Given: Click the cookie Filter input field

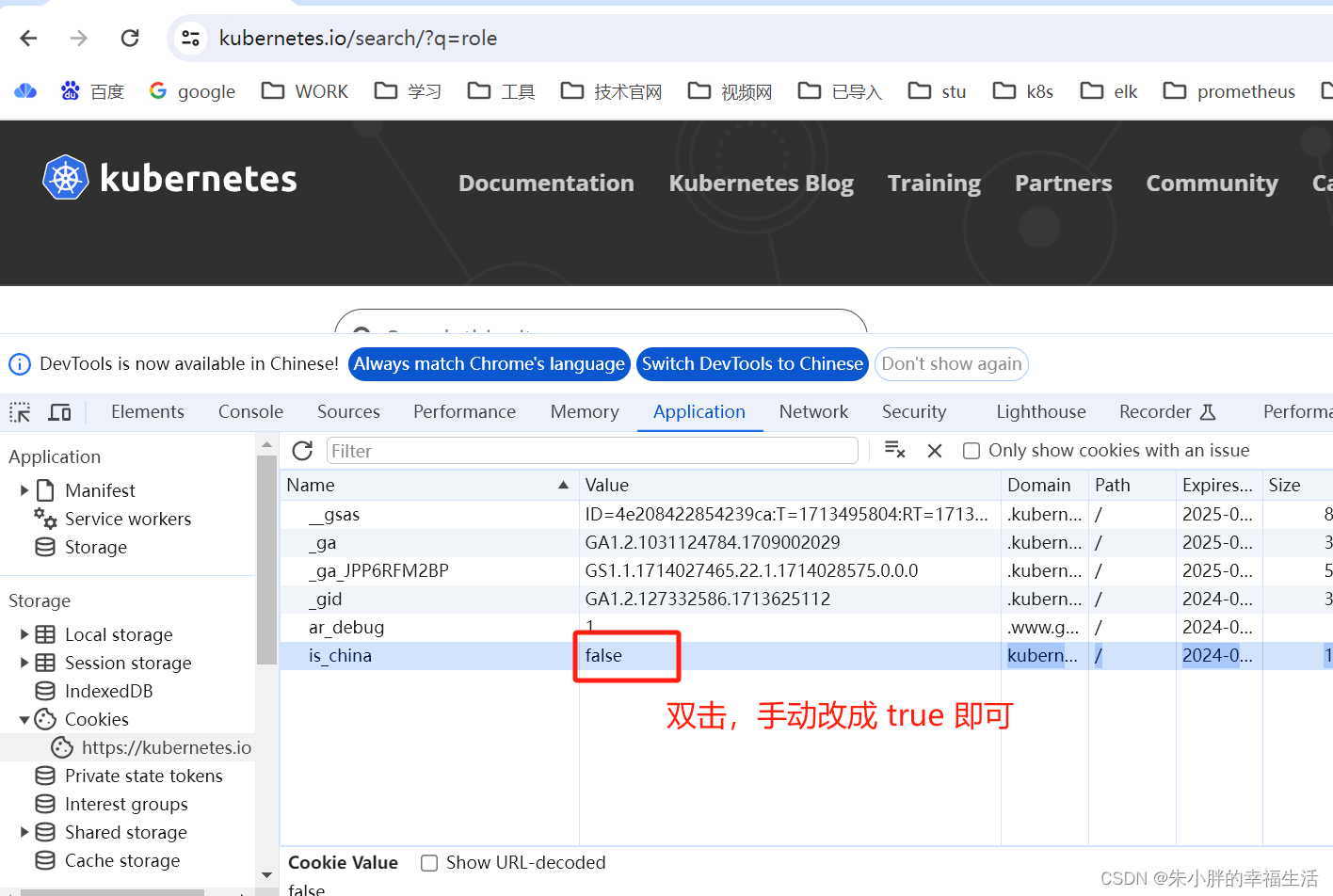Looking at the screenshot, I should (x=592, y=451).
